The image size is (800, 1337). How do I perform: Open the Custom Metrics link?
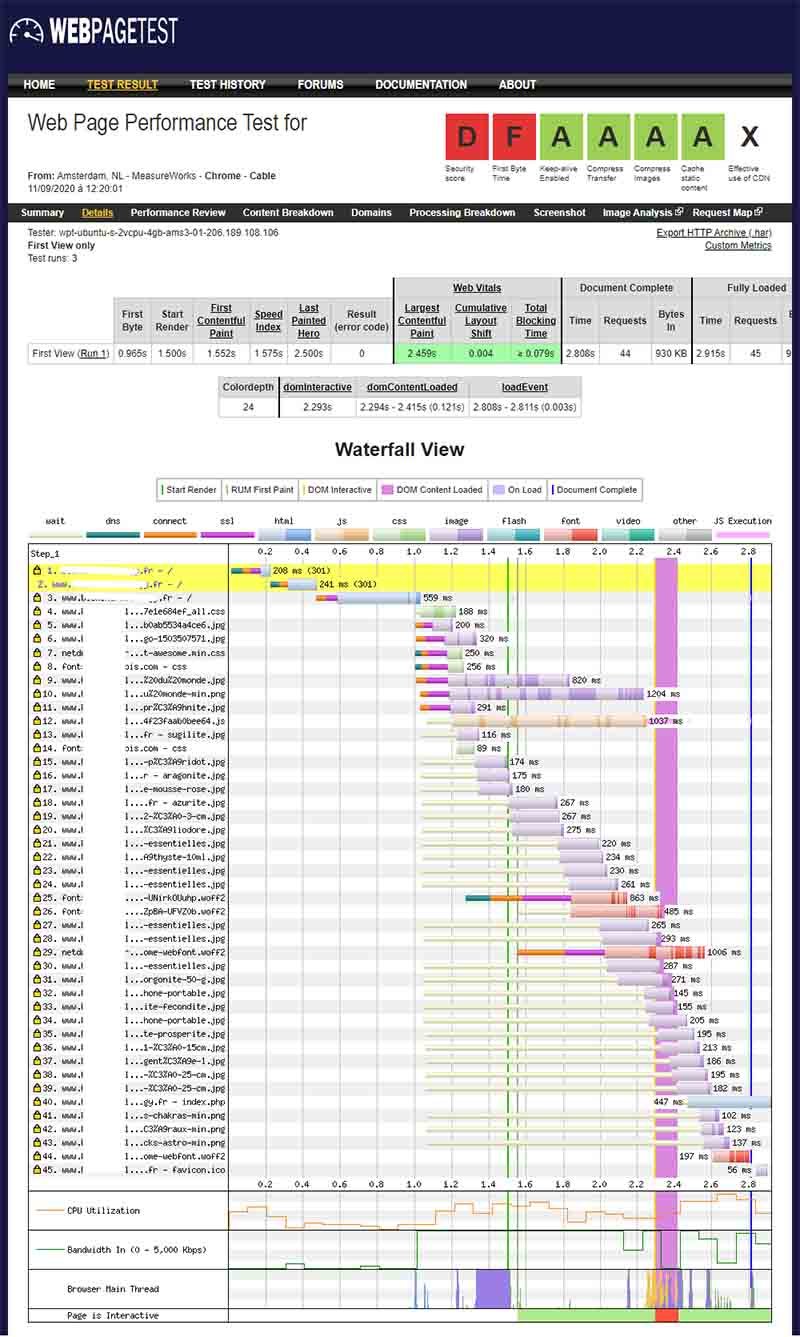click(x=738, y=245)
